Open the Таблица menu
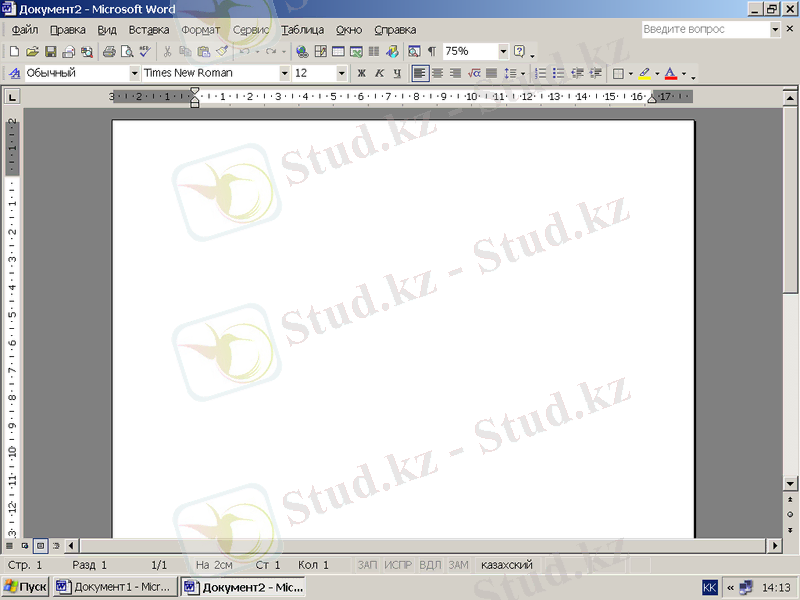 click(303, 30)
